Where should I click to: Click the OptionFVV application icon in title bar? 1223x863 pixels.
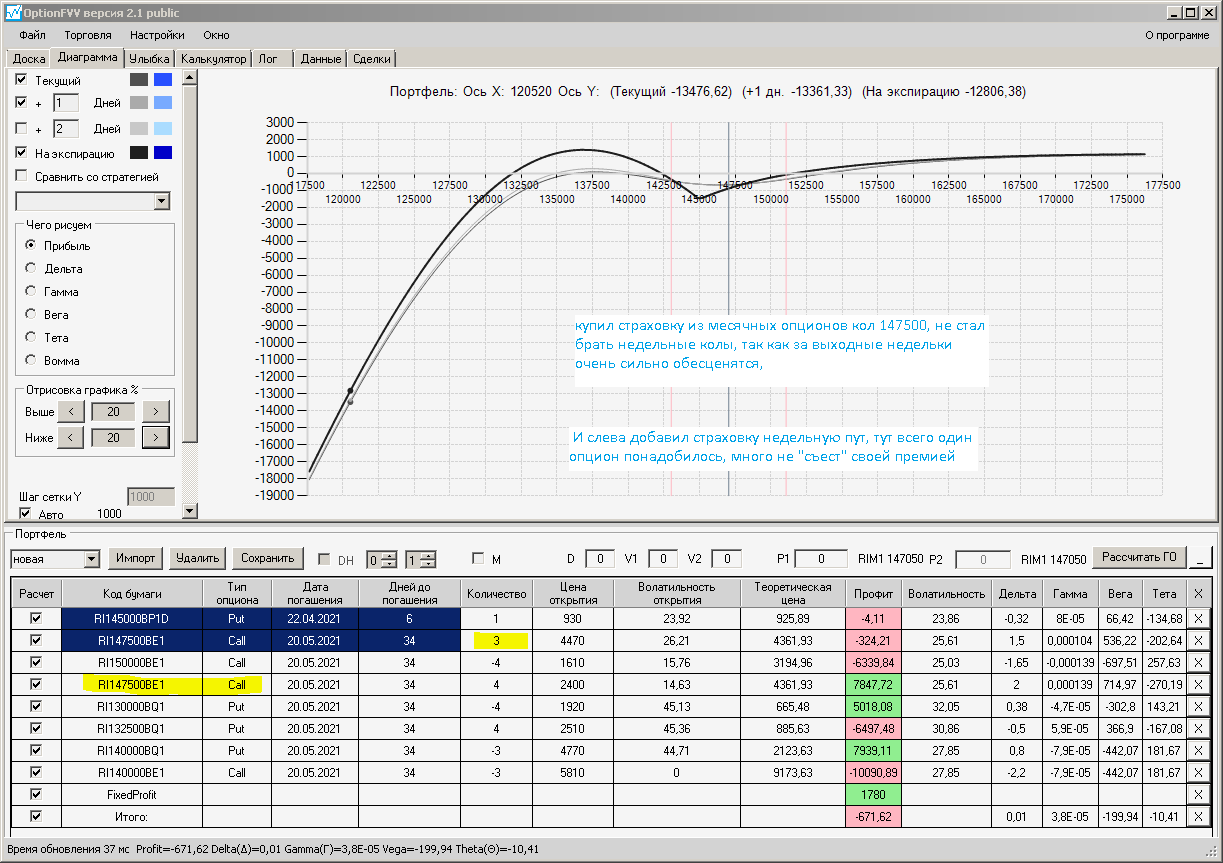pos(13,13)
